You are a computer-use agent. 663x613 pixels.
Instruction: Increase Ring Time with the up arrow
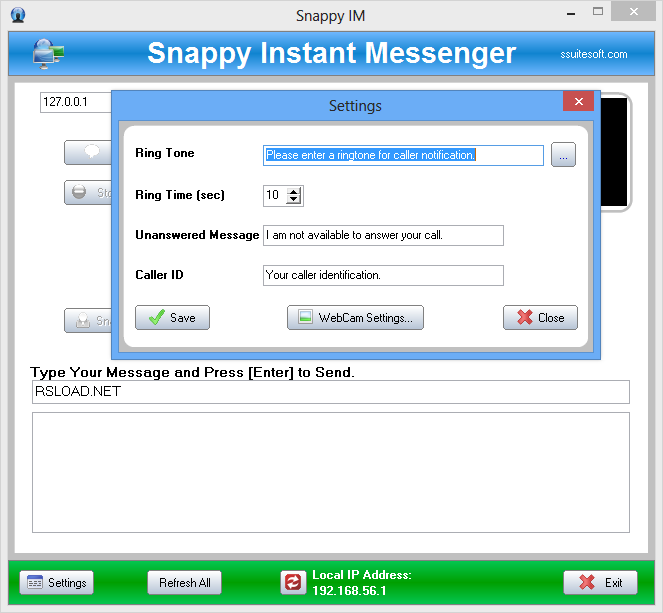pyautogui.click(x=293, y=192)
